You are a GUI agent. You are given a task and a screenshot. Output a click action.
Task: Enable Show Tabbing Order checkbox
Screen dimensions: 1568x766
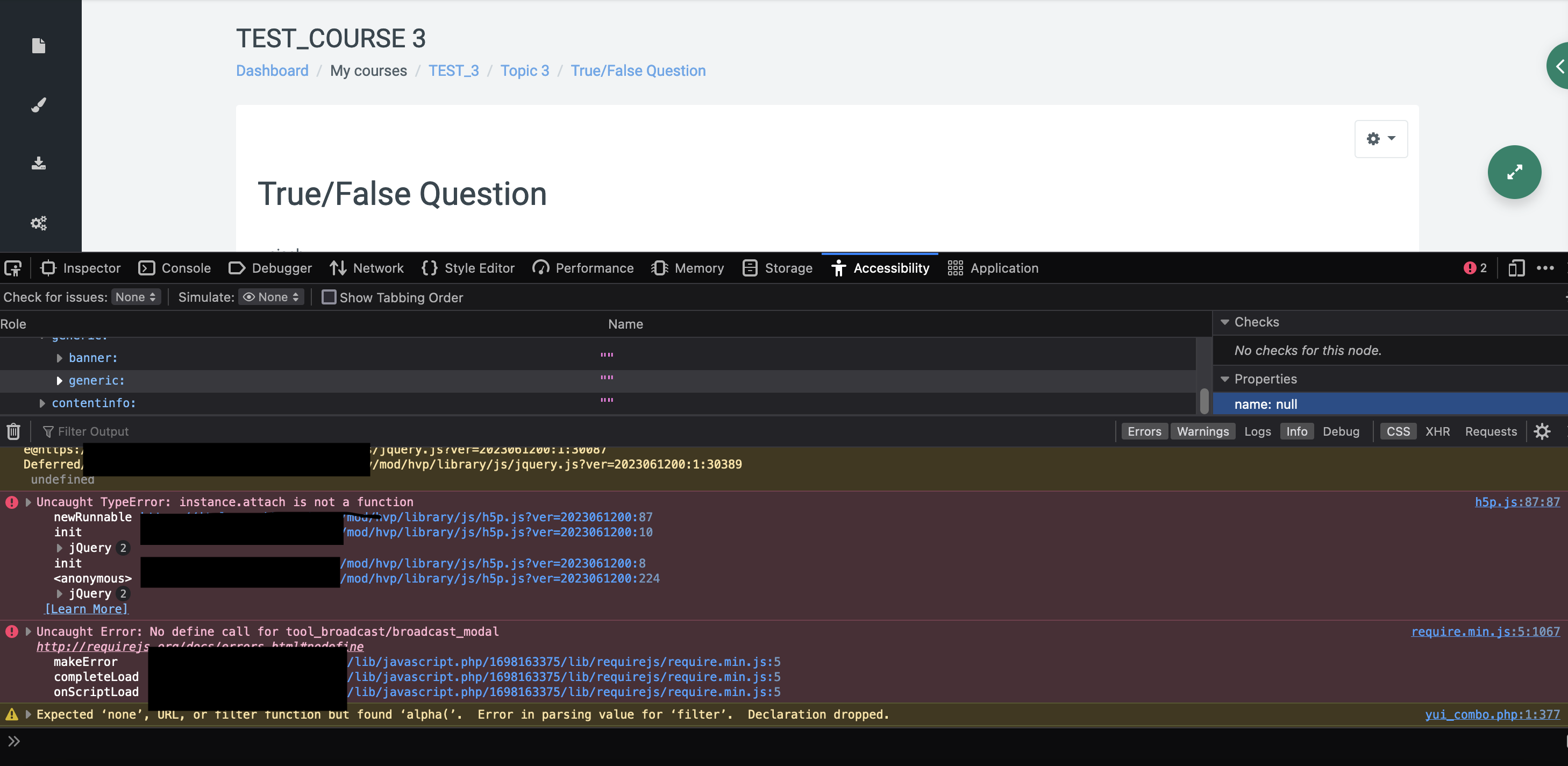click(329, 297)
